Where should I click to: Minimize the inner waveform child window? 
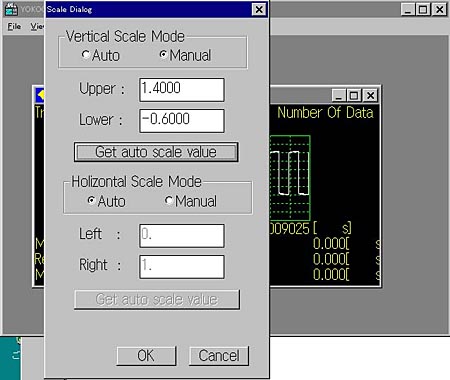coord(339,96)
